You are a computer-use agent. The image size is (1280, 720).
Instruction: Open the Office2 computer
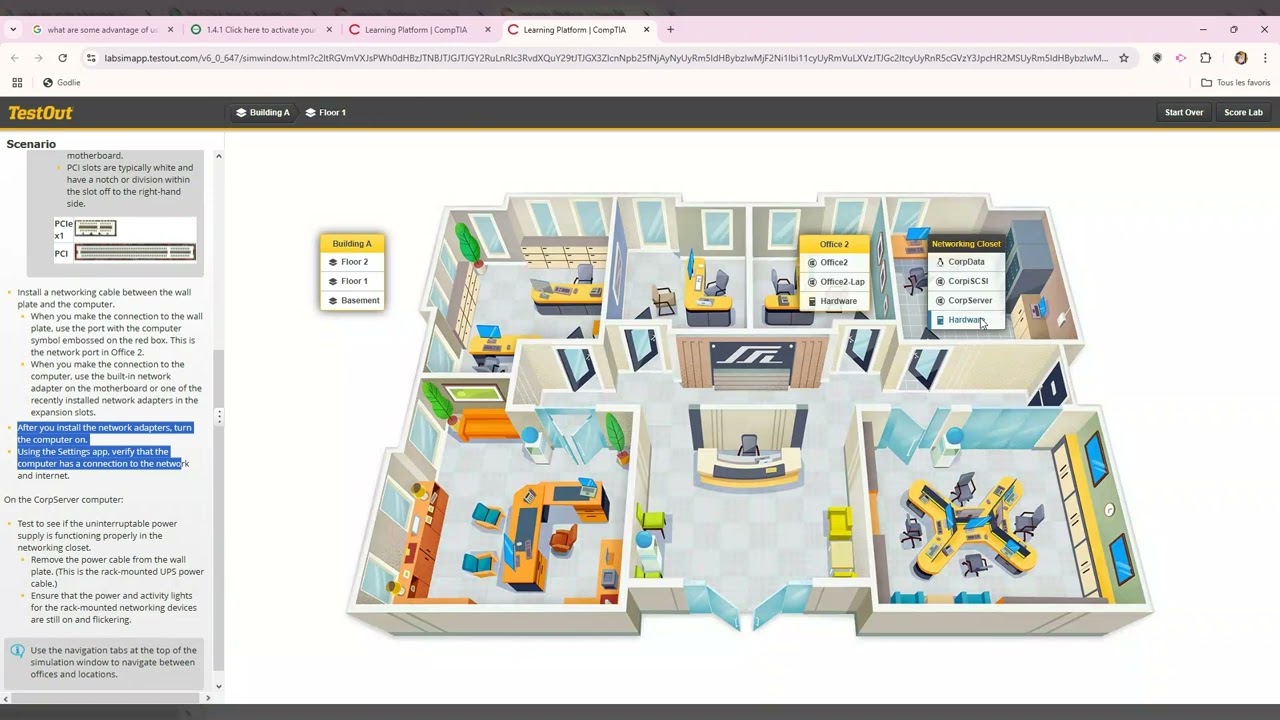[833, 263]
